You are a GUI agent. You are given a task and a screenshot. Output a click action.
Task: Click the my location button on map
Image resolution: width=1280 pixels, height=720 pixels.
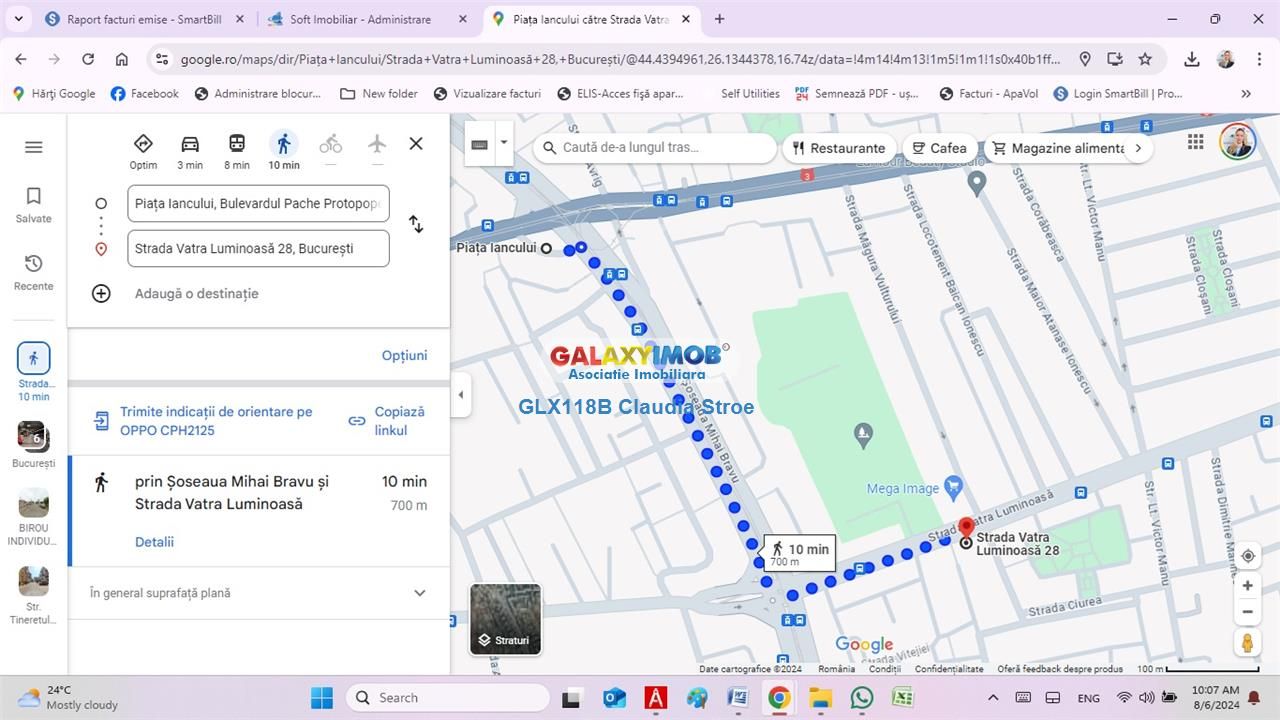(1248, 556)
